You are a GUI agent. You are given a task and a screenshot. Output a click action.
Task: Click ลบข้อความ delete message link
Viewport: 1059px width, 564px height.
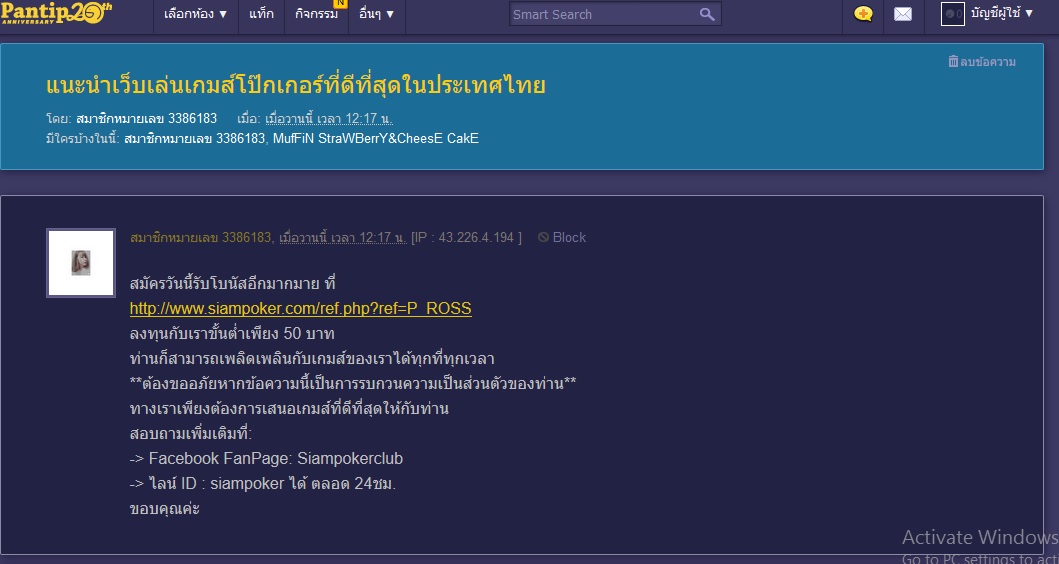click(x=988, y=62)
